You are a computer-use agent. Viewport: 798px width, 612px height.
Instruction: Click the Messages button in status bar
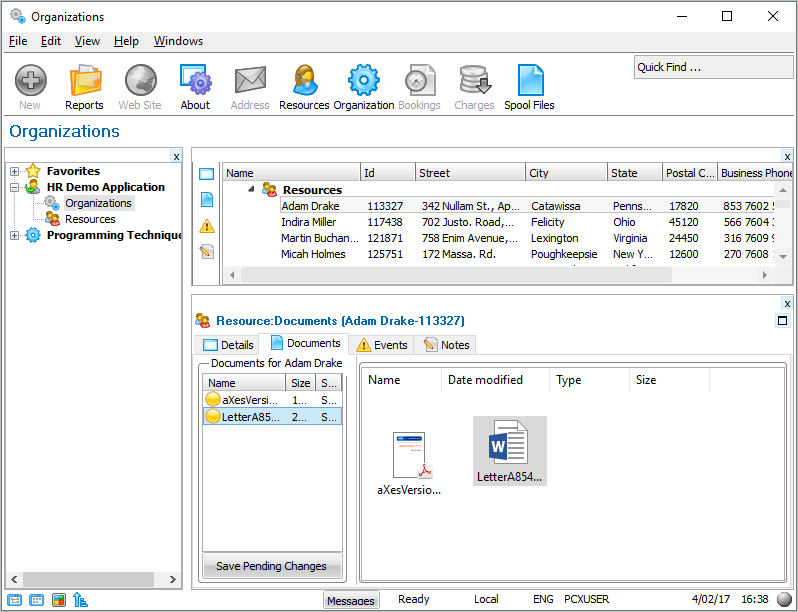click(351, 600)
